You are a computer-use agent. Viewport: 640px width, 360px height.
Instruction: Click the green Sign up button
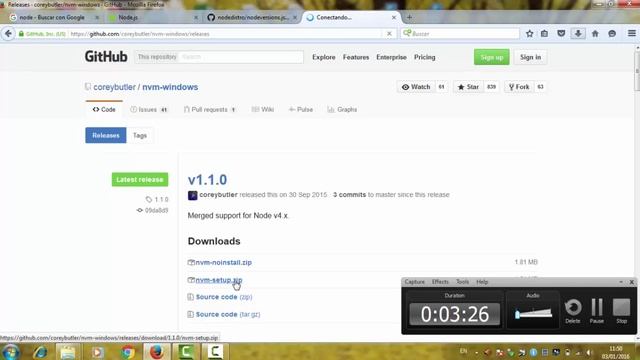491,57
